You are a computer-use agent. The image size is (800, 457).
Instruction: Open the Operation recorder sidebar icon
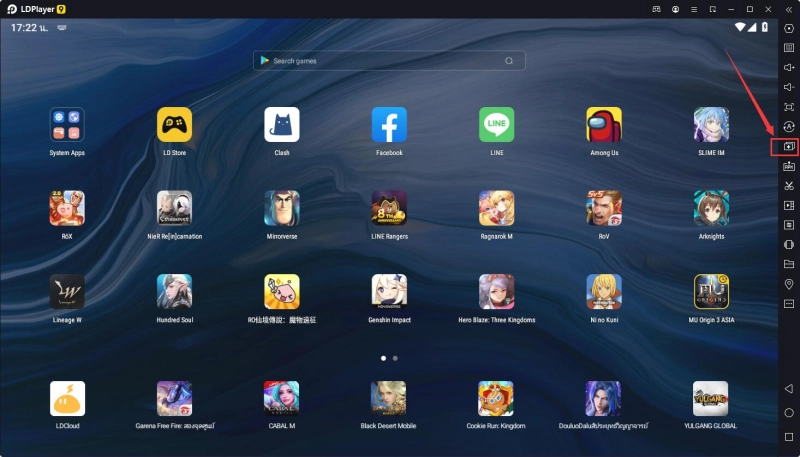(x=789, y=126)
